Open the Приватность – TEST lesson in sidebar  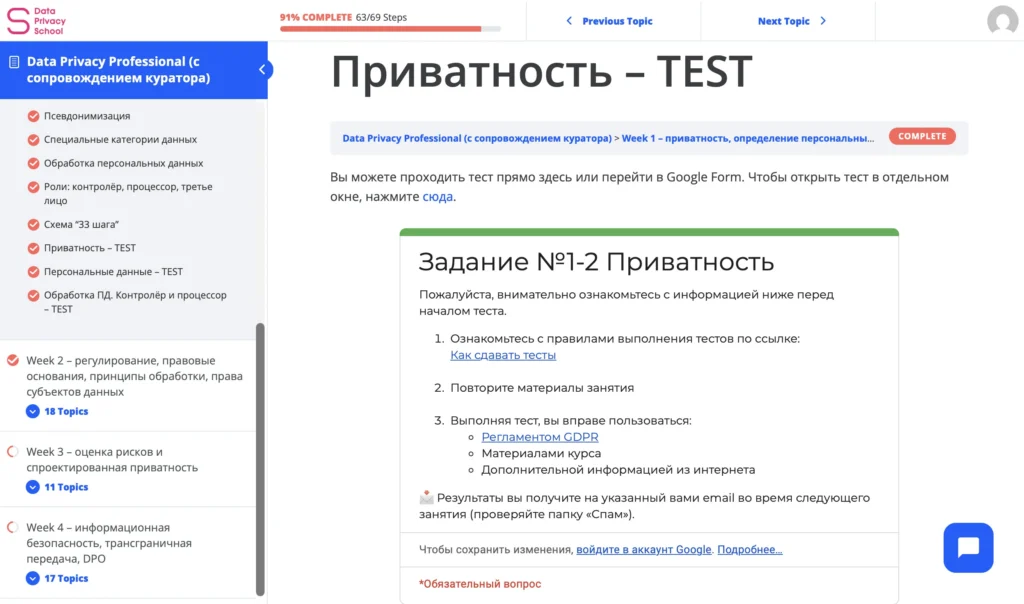[89, 248]
